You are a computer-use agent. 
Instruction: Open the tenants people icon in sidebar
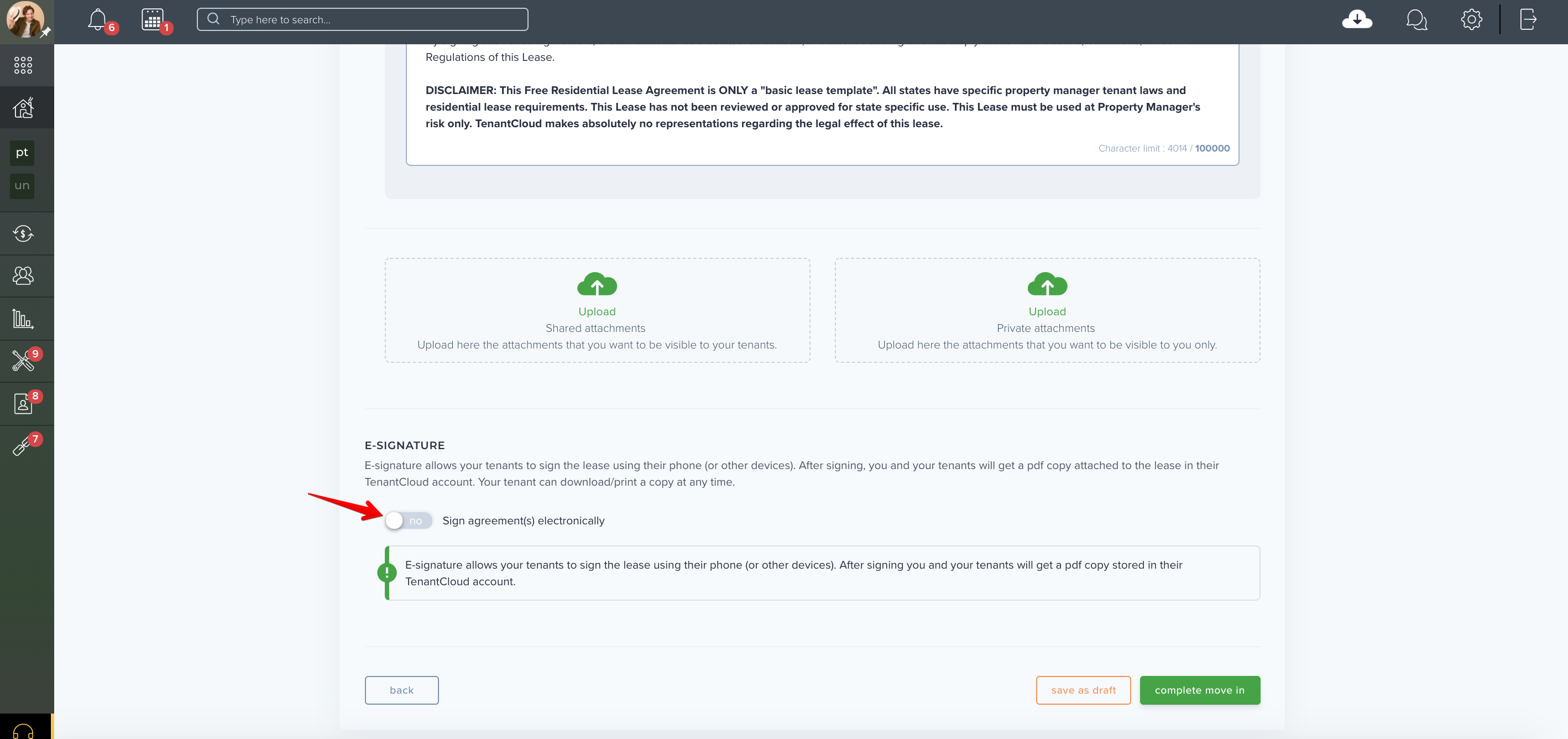(x=23, y=276)
